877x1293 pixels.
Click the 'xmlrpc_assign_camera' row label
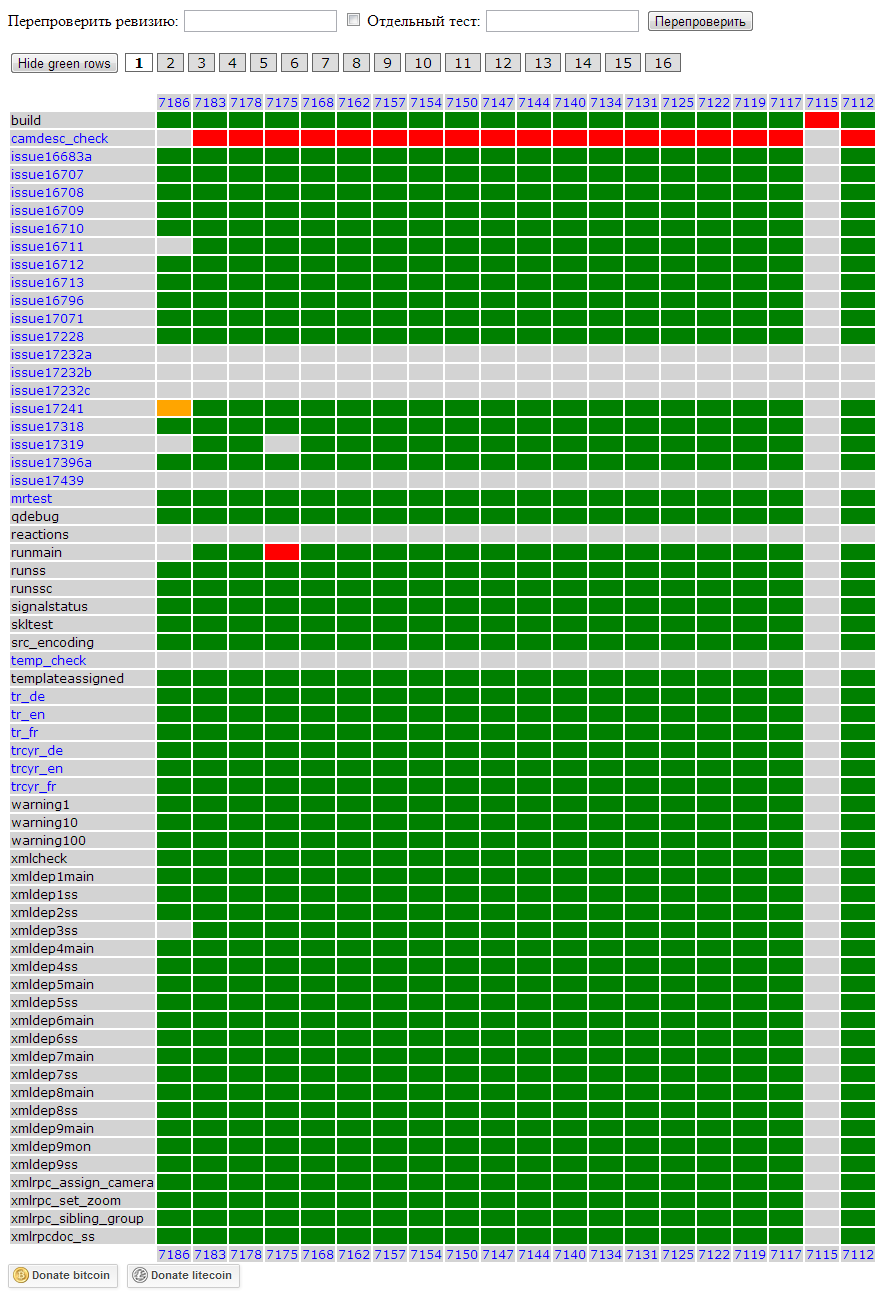82,1182
